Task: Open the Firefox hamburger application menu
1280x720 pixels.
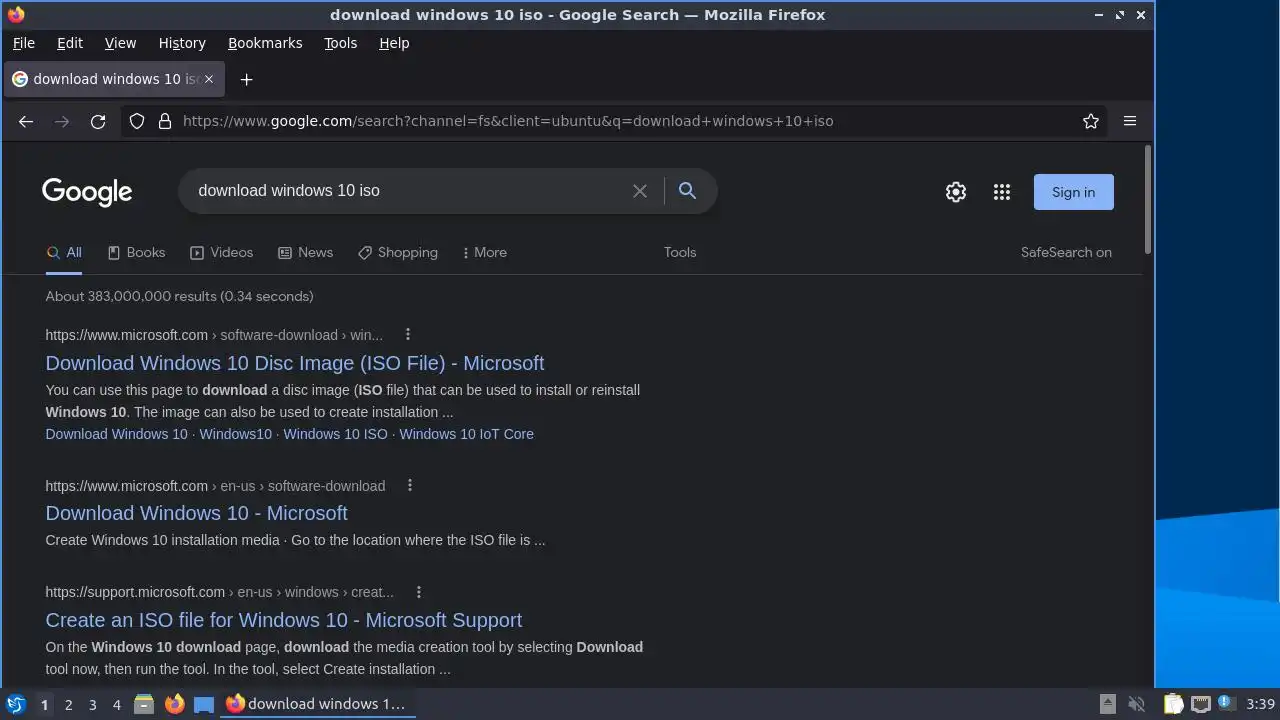Action: click(1130, 121)
